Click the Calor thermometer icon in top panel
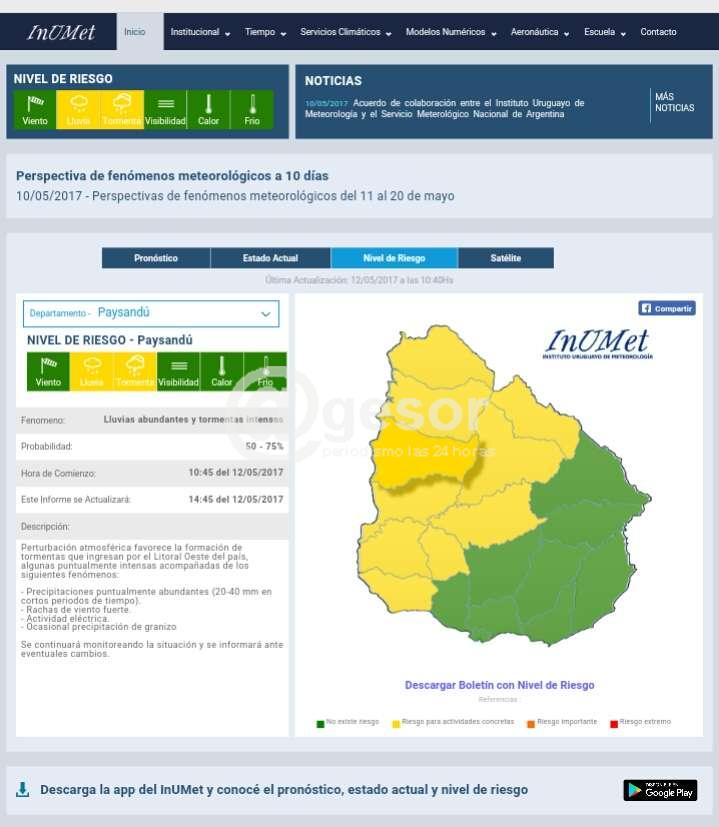The image size is (719, 827). pyautogui.click(x=208, y=109)
